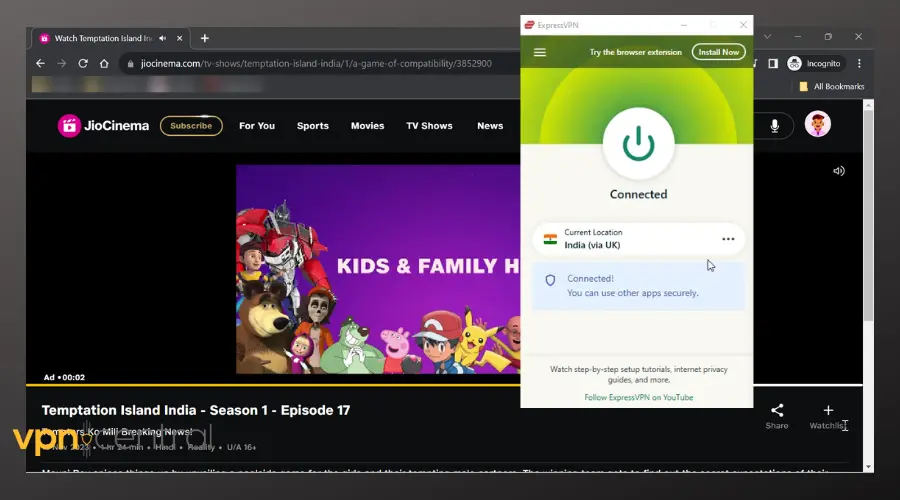Viewport: 900px width, 500px height.
Task: Close the Temptation Island tab
Action: tap(180, 38)
